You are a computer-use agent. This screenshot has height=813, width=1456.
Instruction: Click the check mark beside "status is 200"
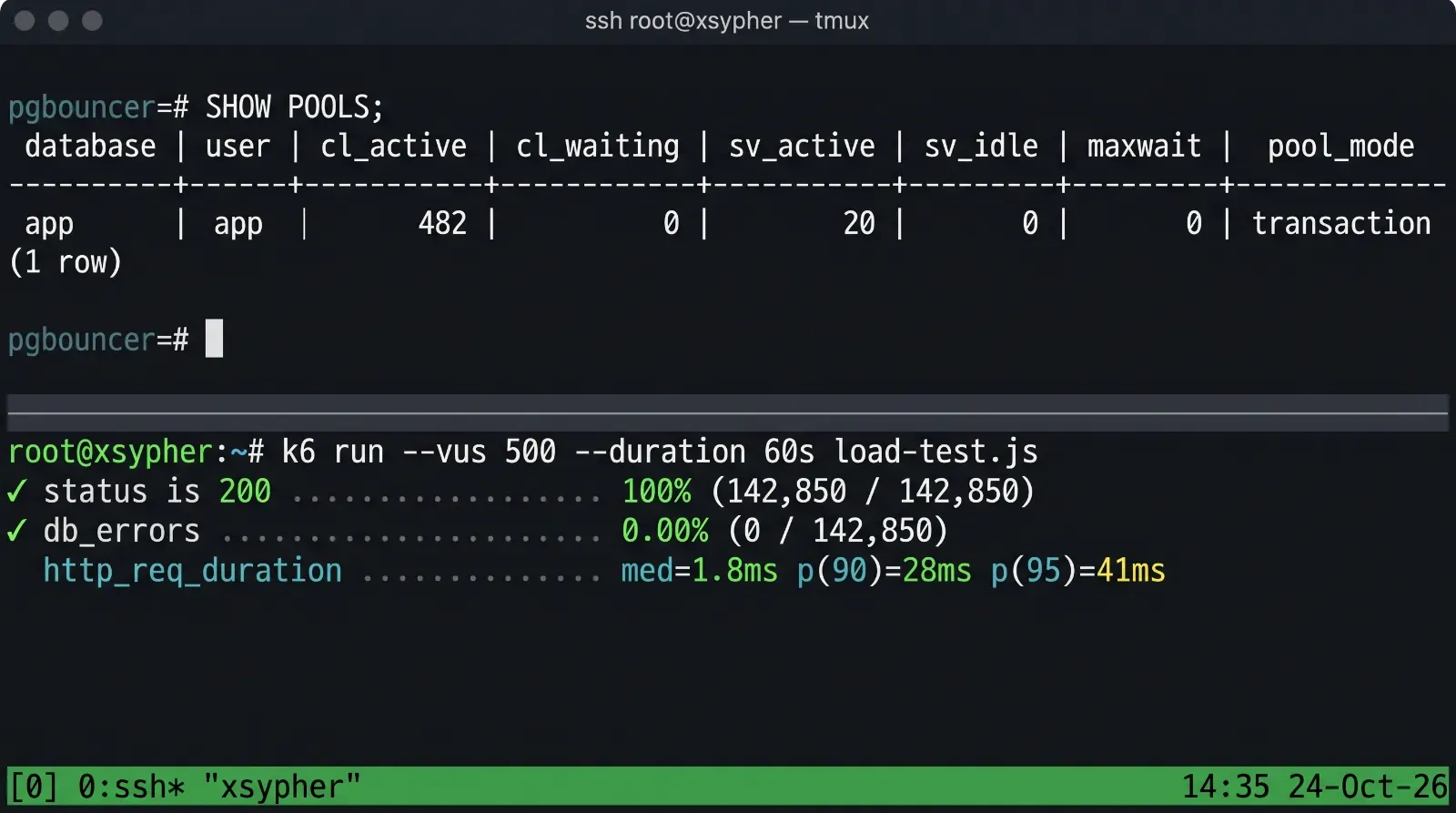click(16, 492)
